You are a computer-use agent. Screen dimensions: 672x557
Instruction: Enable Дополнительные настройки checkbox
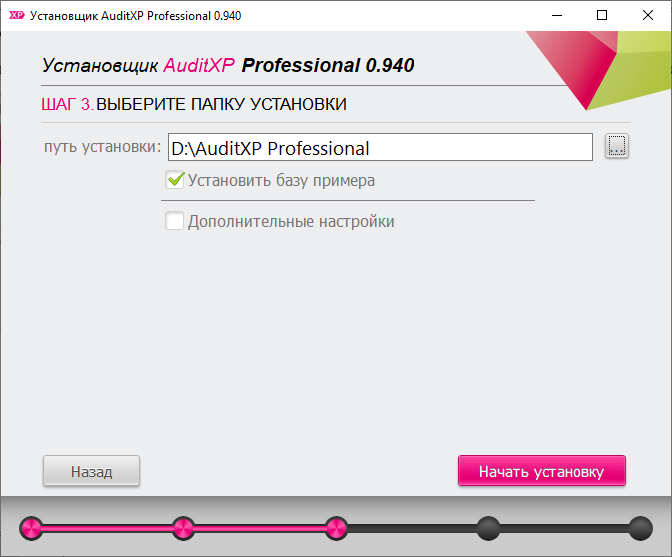[x=175, y=221]
